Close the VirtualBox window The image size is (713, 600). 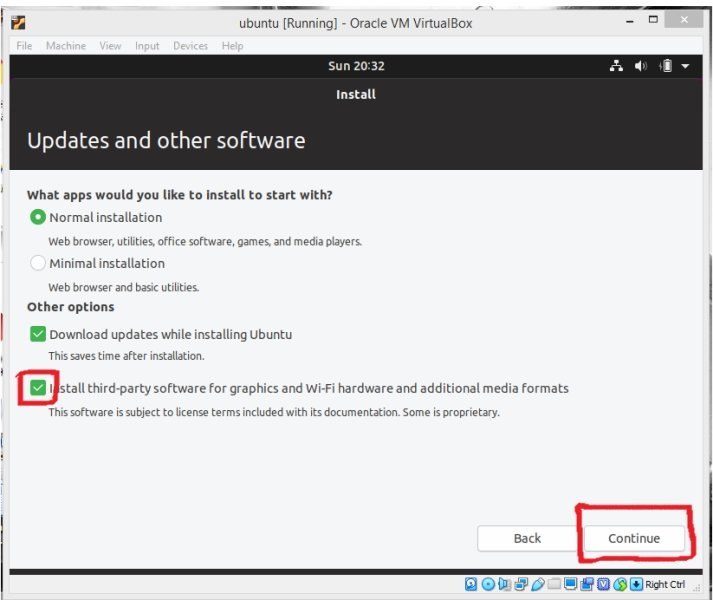[684, 20]
